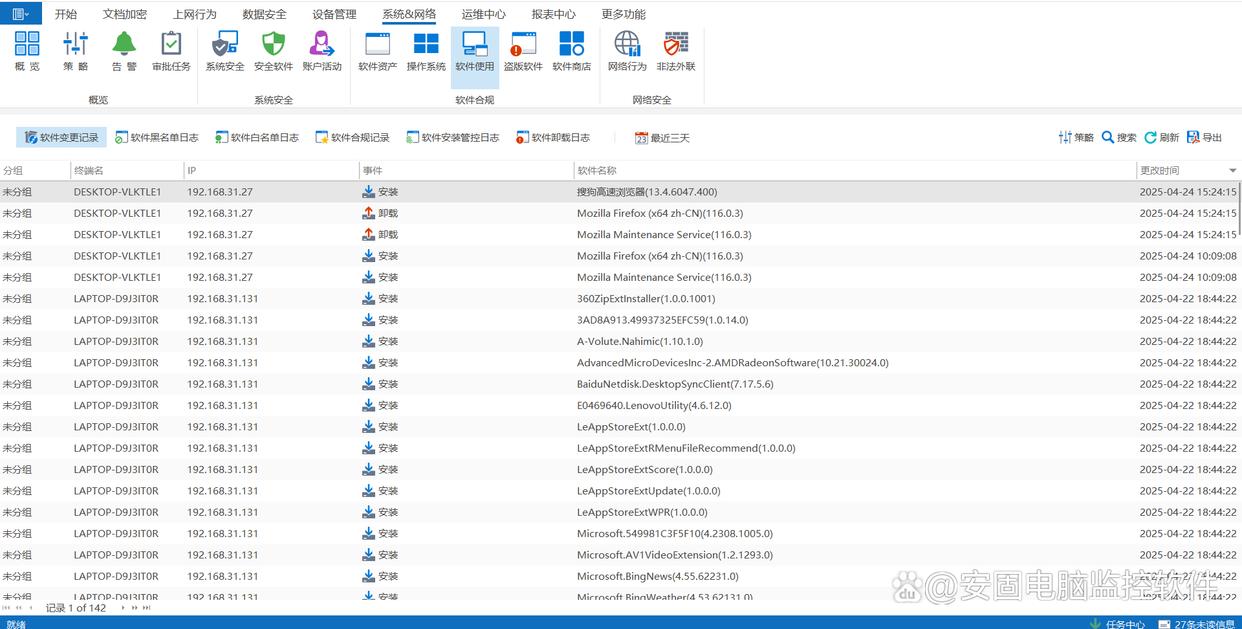The height and width of the screenshot is (629, 1242).
Task: Open the 网络行为 globe icon
Action: (627, 51)
